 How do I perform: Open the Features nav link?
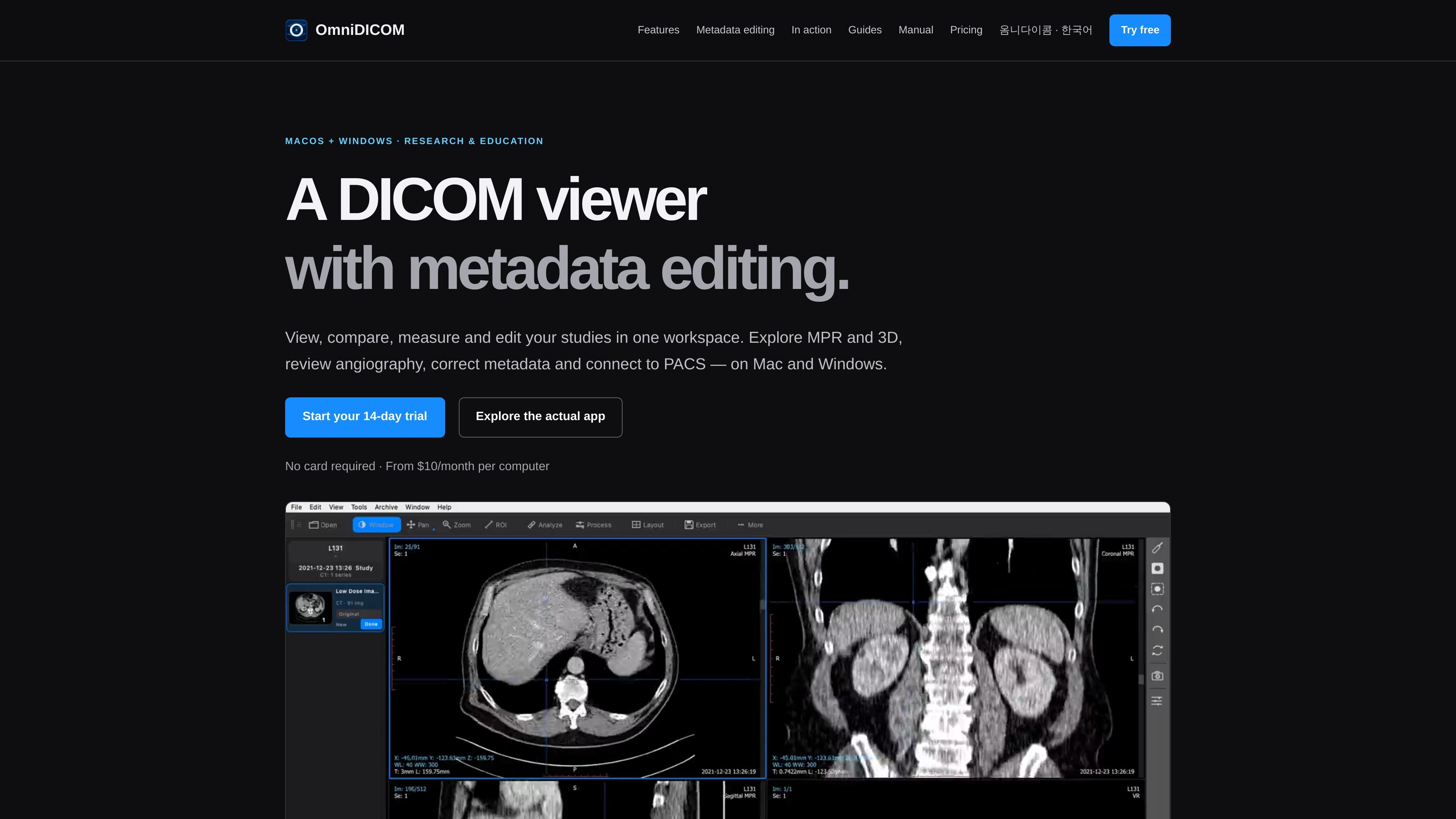[658, 30]
